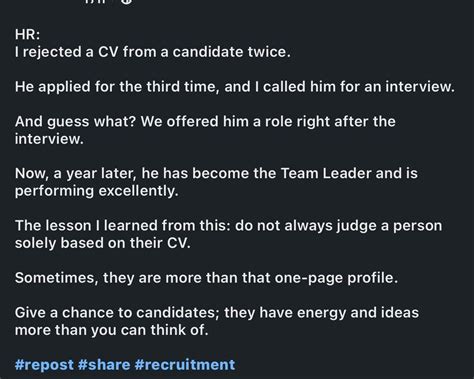
Task: Click 'Sometimes, they are more' sentence
Action: pyautogui.click(x=206, y=278)
